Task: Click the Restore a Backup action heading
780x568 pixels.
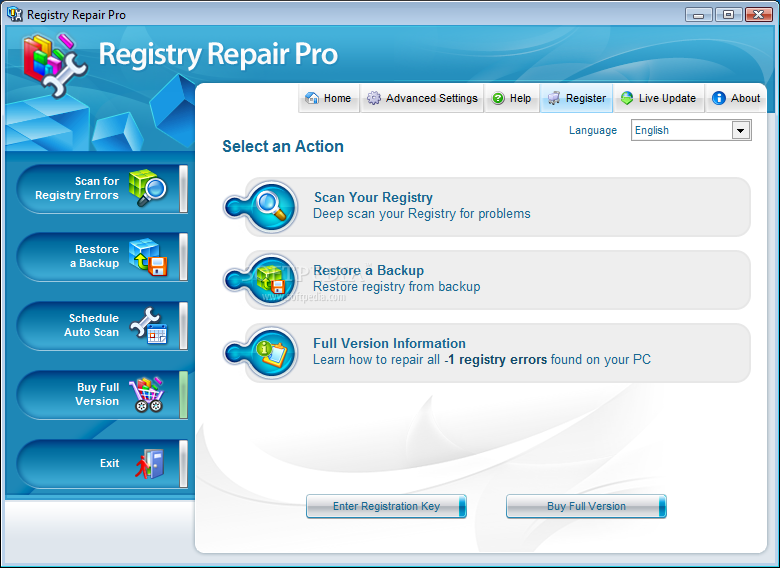Action: pyautogui.click(x=369, y=270)
